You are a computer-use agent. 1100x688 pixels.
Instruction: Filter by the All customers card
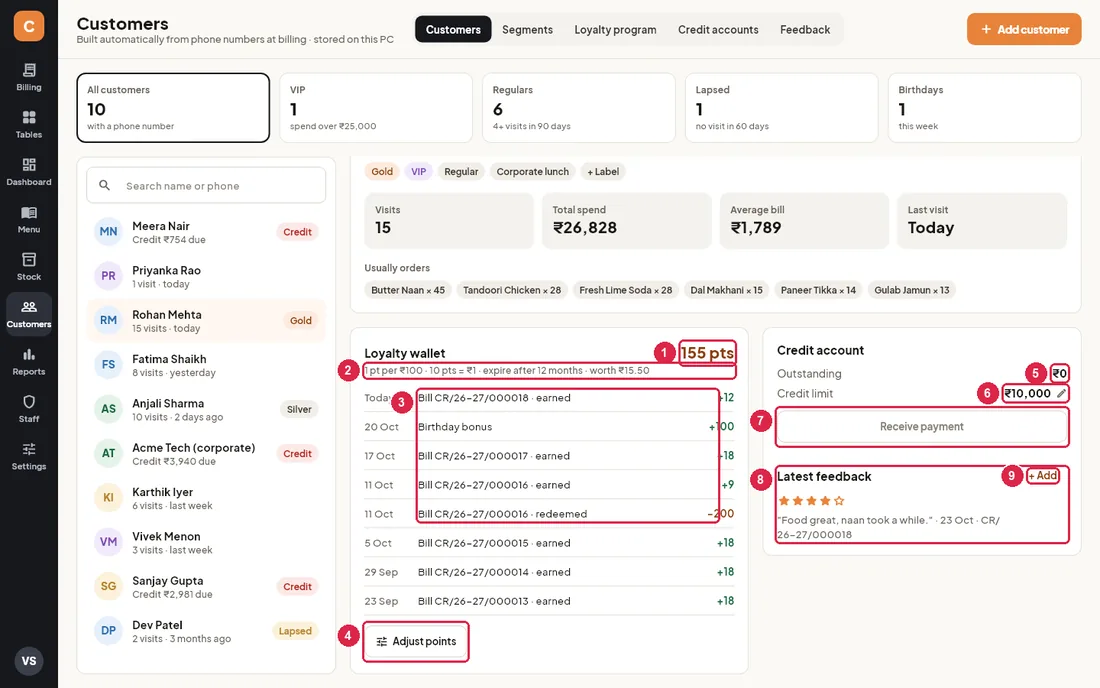(x=173, y=107)
